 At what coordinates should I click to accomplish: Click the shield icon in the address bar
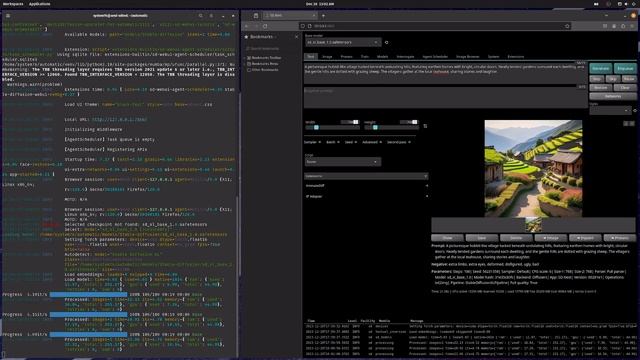[303, 26]
